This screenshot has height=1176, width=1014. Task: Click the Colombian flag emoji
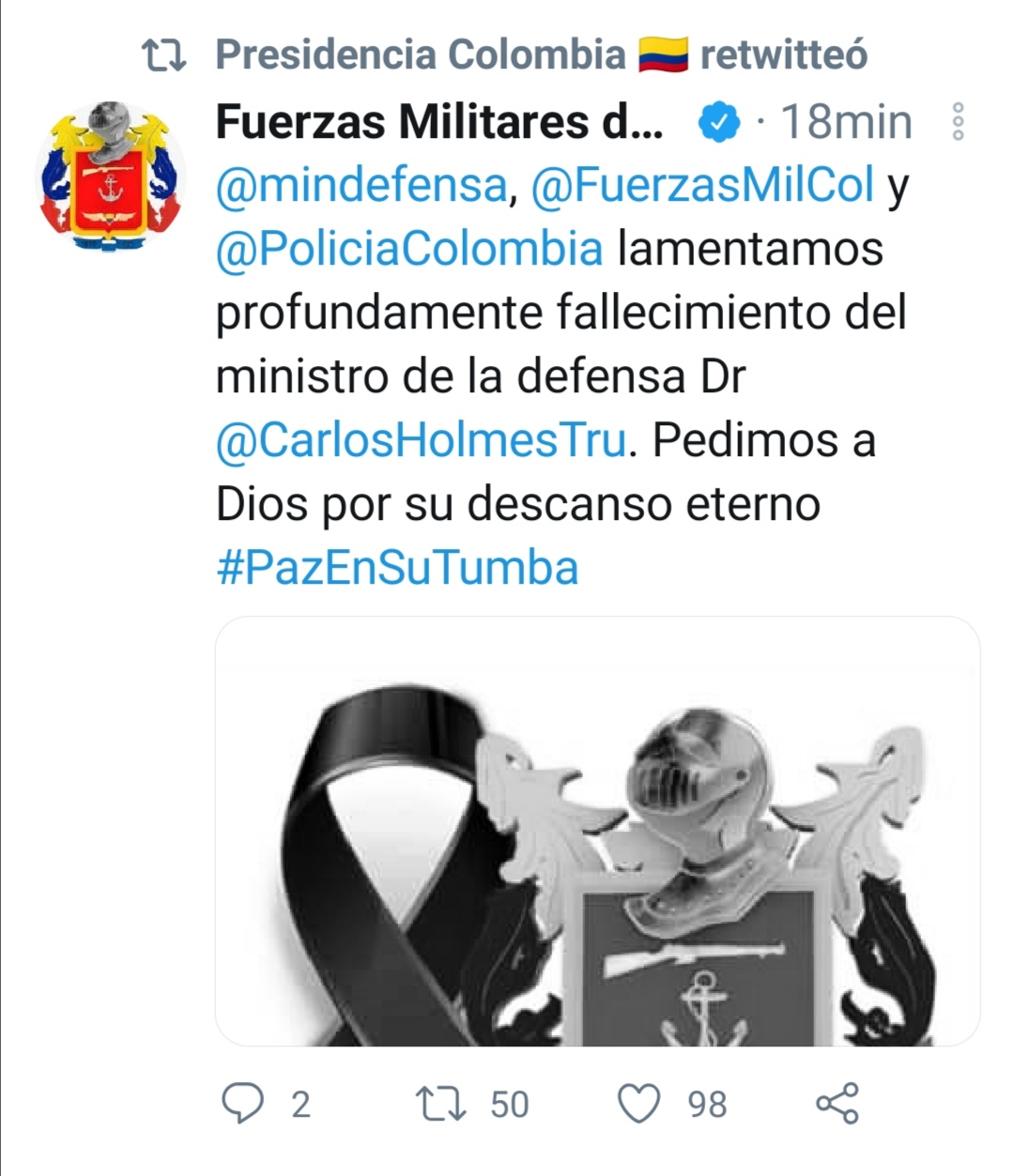tap(663, 54)
